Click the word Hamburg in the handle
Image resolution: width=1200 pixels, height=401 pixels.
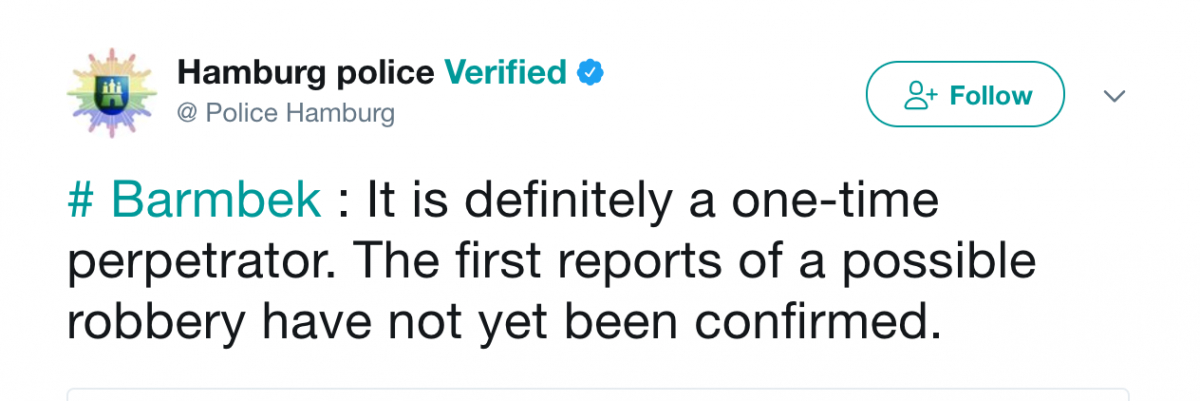point(340,114)
